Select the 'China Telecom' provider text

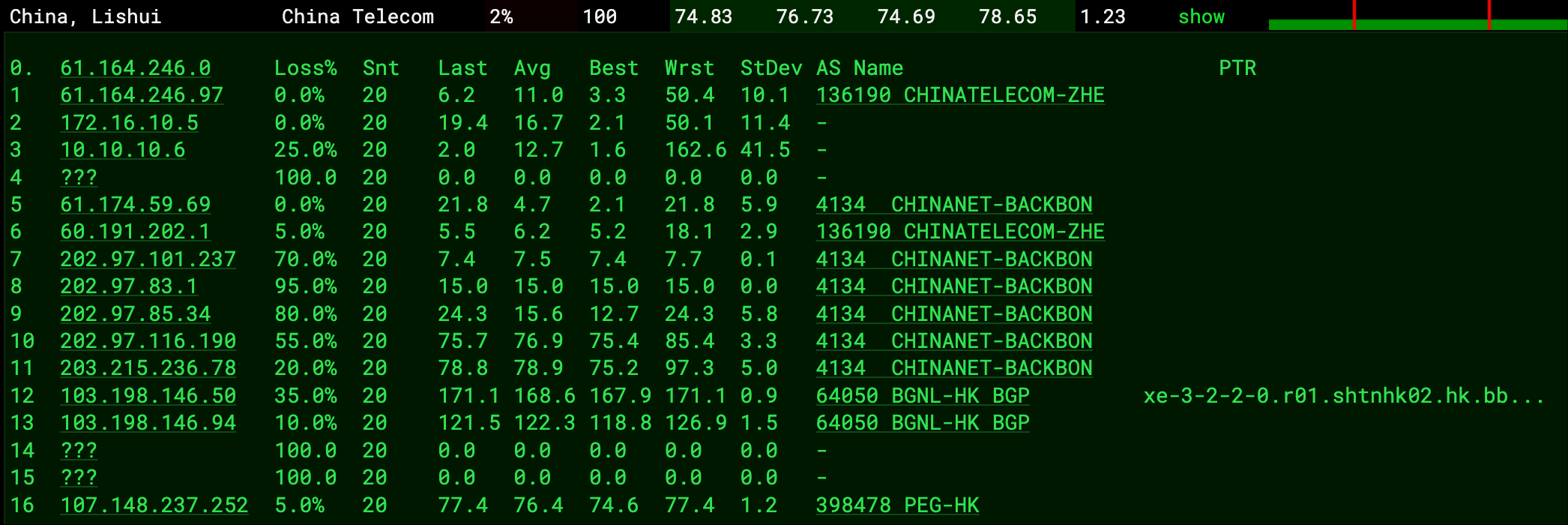[358, 16]
